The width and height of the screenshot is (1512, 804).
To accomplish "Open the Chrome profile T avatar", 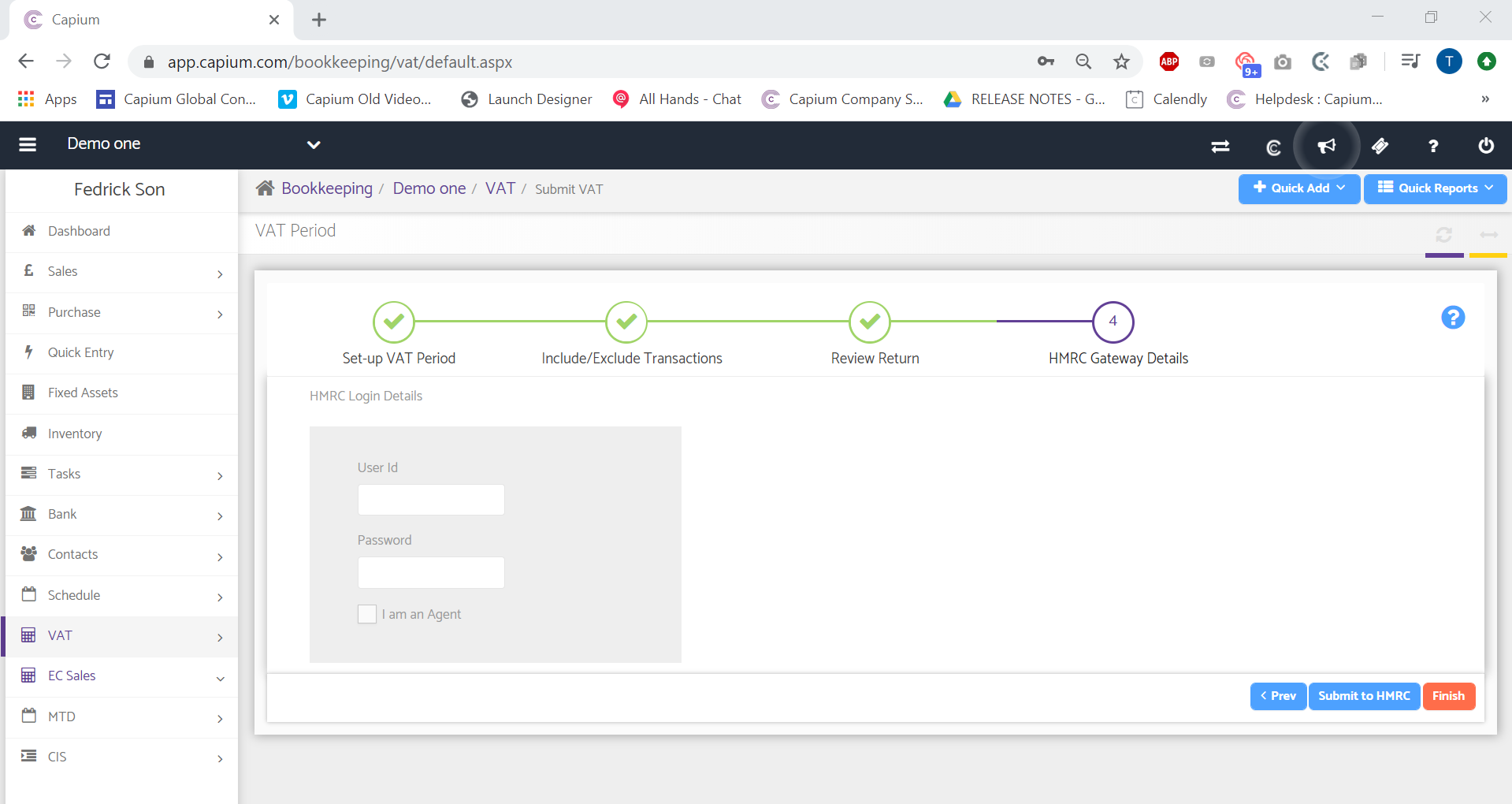I will point(1448,61).
